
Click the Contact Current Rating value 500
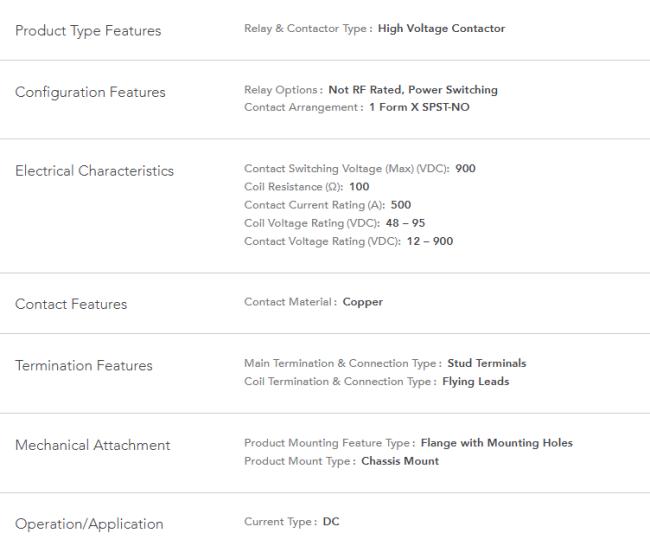pos(400,205)
